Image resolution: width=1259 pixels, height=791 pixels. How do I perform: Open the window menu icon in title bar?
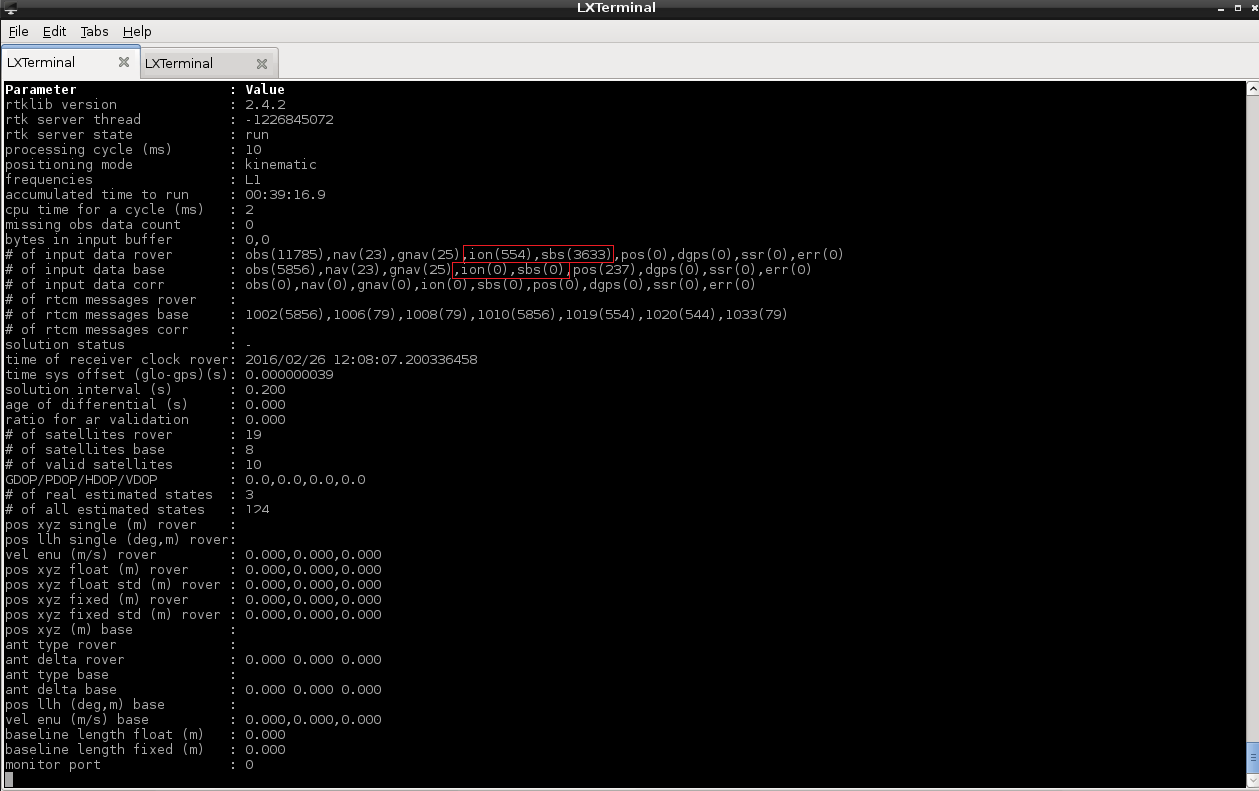click(x=8, y=8)
